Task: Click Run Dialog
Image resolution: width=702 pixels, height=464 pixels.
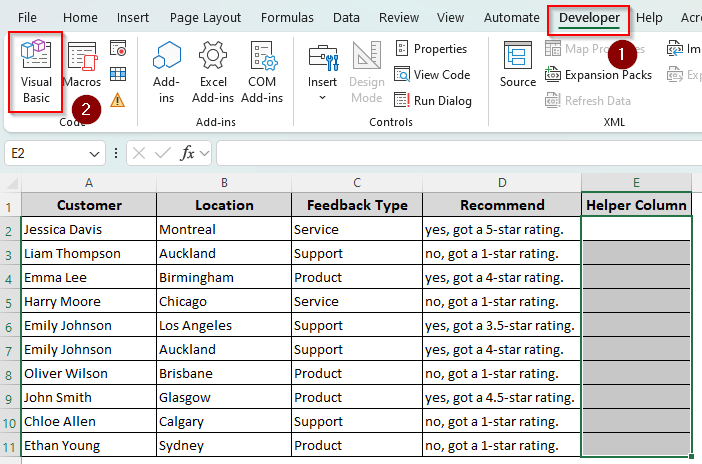Action: click(433, 100)
